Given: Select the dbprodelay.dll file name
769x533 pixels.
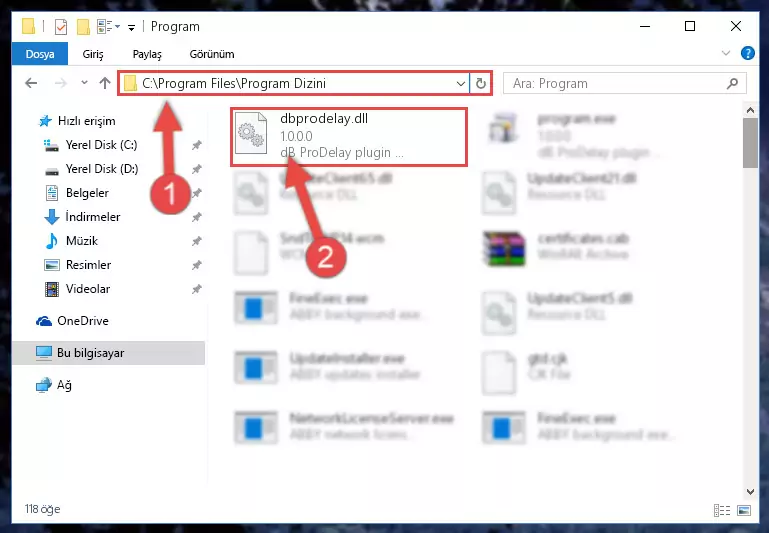Looking at the screenshot, I should click(324, 119).
